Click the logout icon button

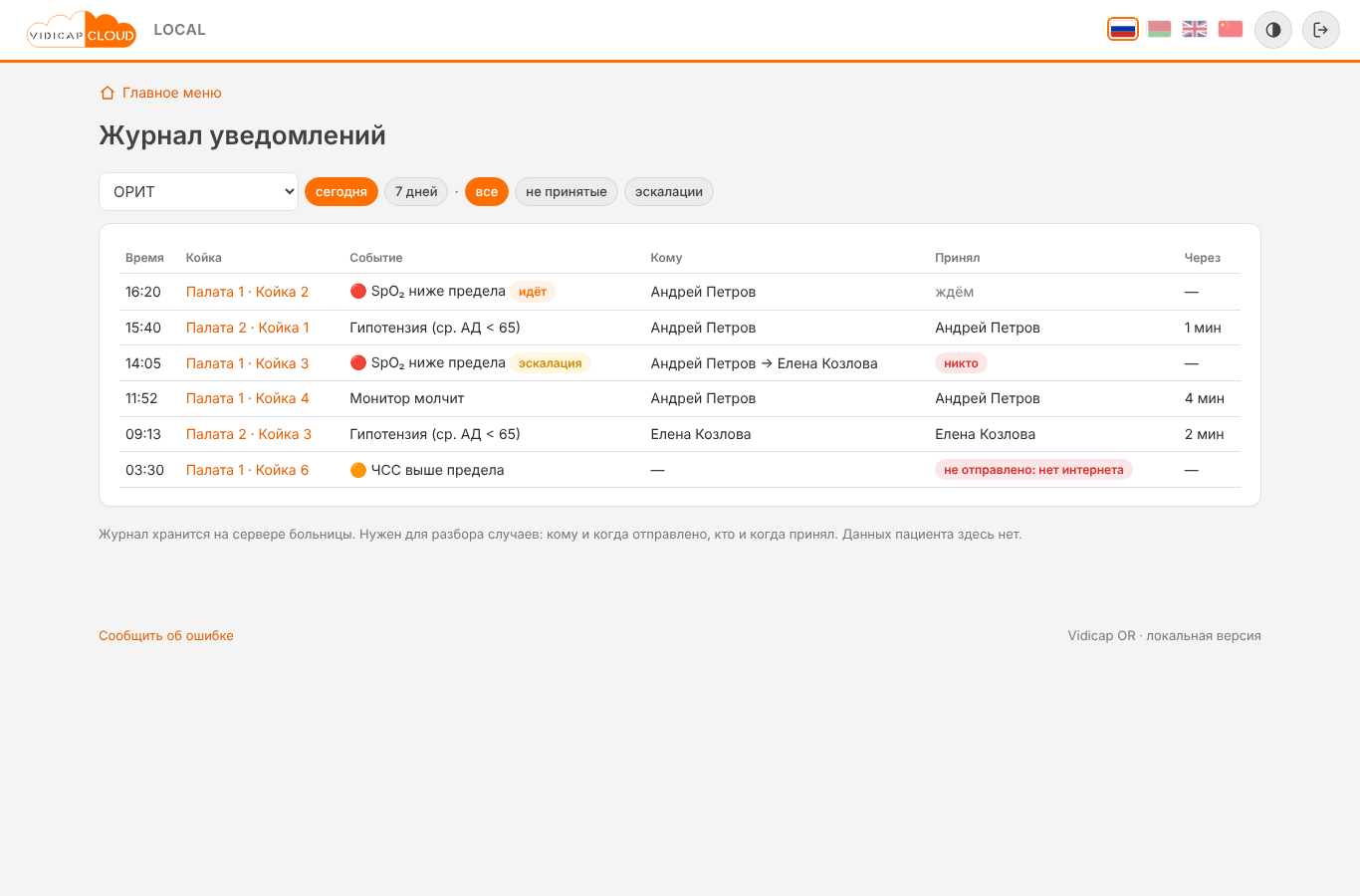coord(1321,30)
